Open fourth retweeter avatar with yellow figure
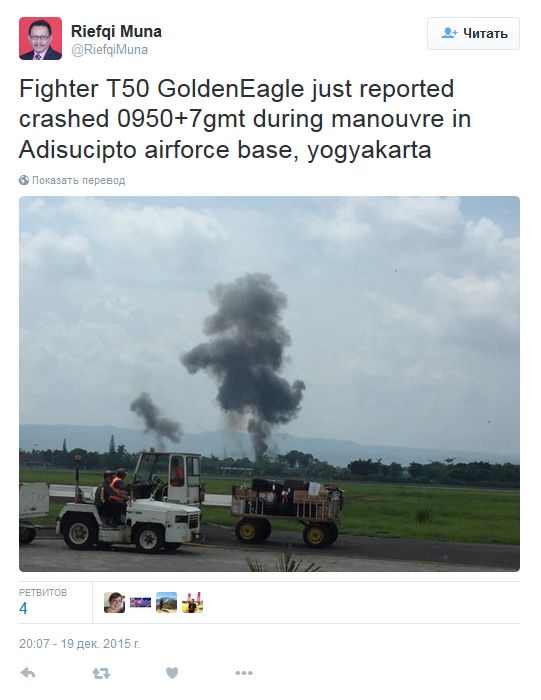This screenshot has width=541, height=700. 192,603
